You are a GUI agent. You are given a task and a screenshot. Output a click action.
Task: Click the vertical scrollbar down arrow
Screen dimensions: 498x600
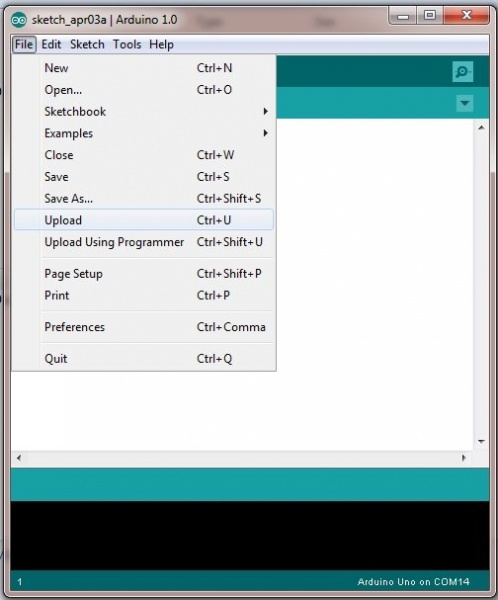click(481, 442)
